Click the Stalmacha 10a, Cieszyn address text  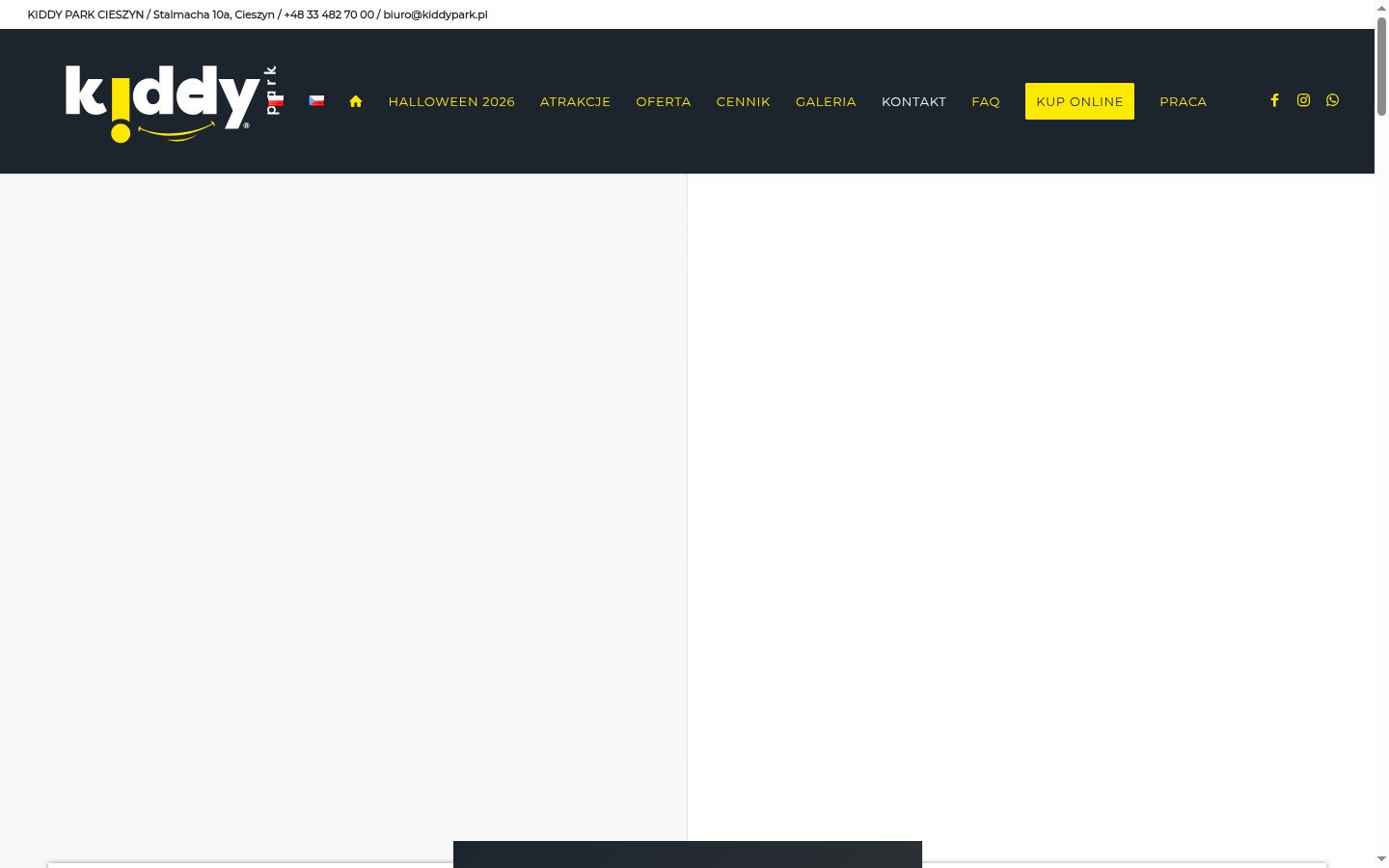214,14
